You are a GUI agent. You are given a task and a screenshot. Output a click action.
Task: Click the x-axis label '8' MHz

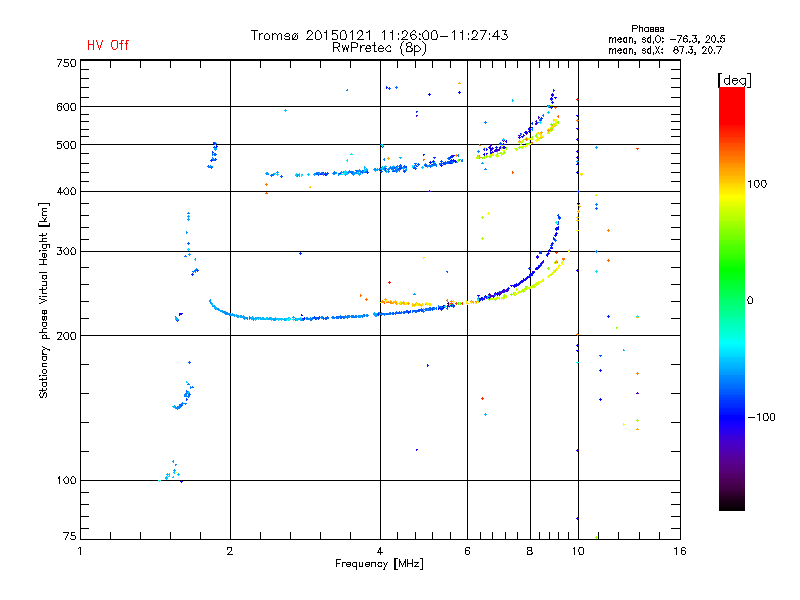(x=530, y=551)
